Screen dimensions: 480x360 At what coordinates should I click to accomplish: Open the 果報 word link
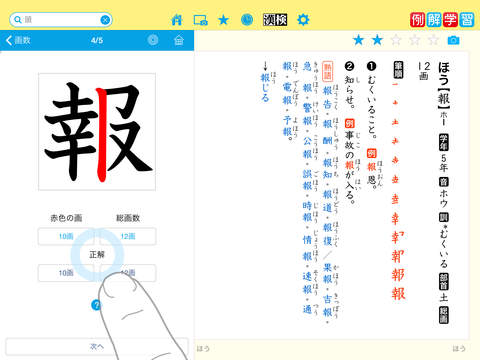pyautogui.click(x=327, y=273)
